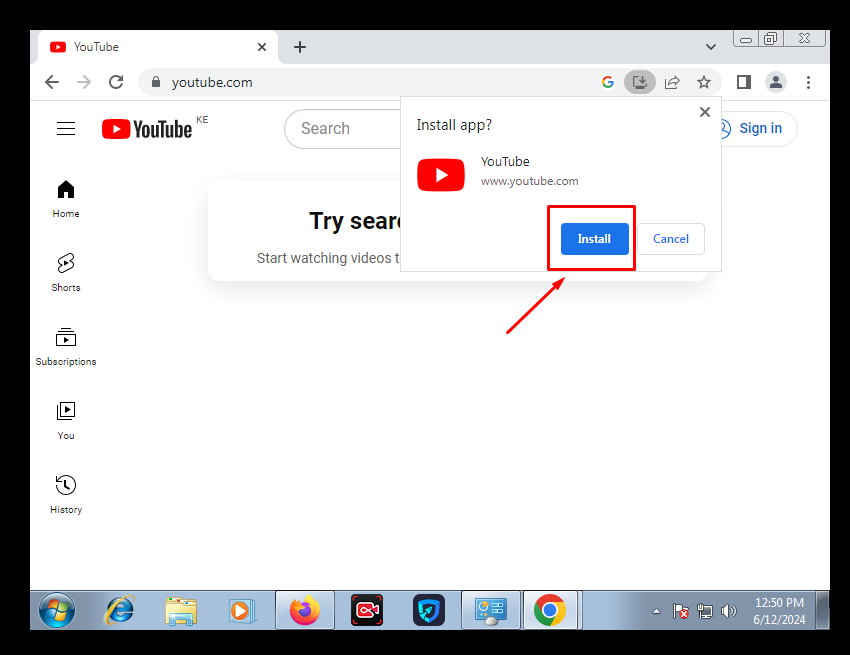Image resolution: width=850 pixels, height=655 pixels.
Task: Open History in the YouTube sidebar
Action: (66, 495)
